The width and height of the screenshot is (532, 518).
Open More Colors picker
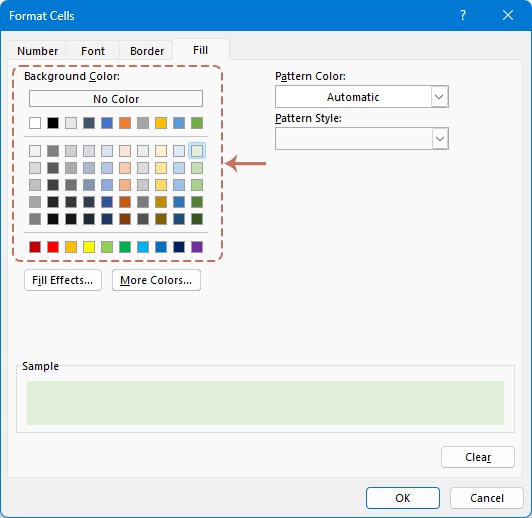click(x=156, y=280)
